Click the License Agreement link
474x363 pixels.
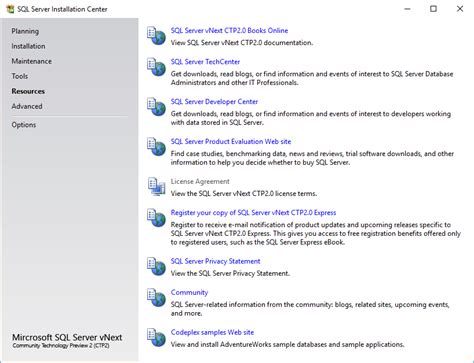200,181
